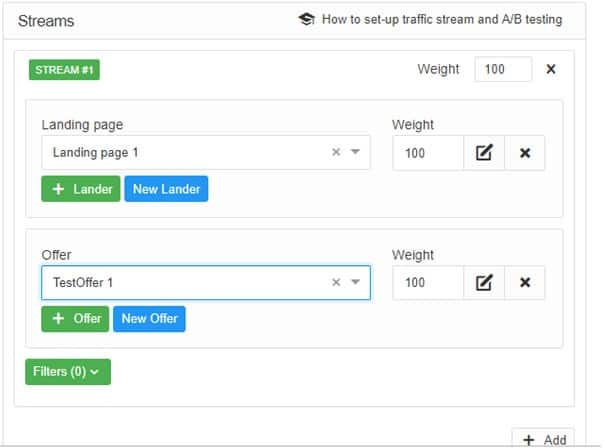Remove landing page with the X button
605x448 pixels.
click(x=525, y=153)
